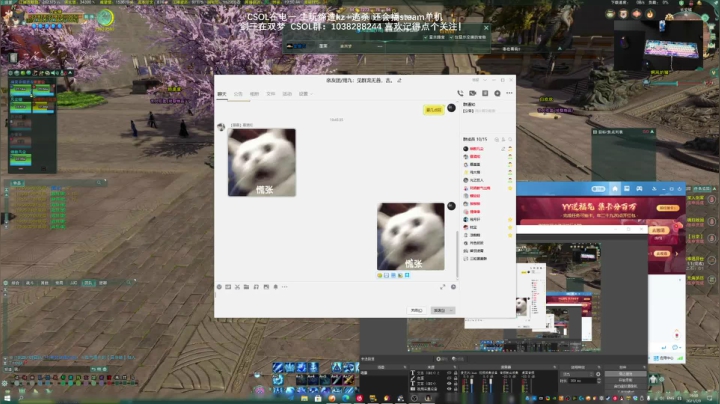Open the Settings tab dropdown in group chat

pyautogui.click(x=305, y=94)
